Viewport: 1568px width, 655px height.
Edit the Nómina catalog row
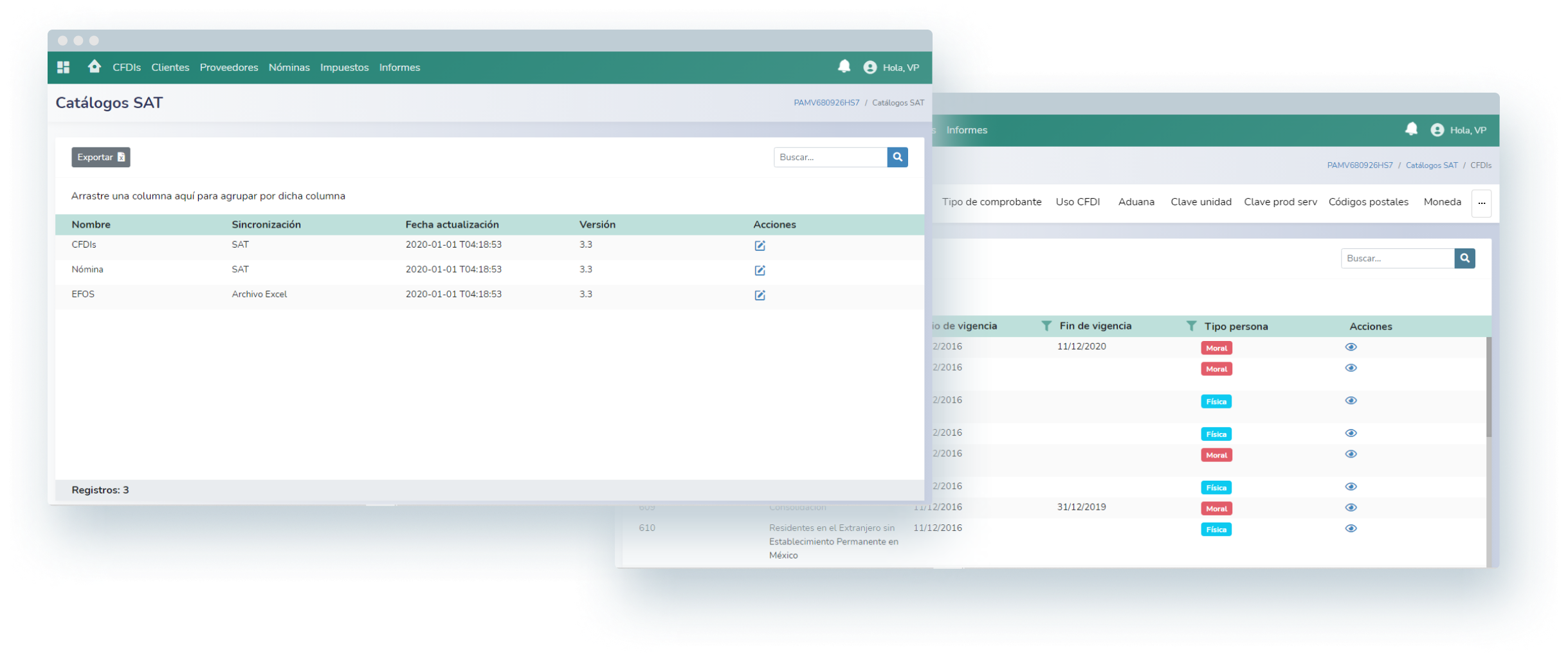point(760,270)
